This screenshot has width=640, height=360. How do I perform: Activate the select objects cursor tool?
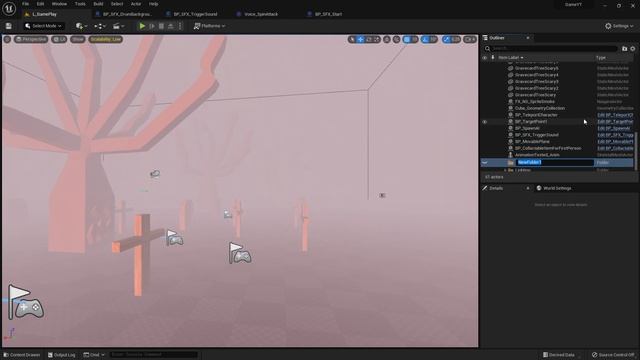(x=352, y=39)
